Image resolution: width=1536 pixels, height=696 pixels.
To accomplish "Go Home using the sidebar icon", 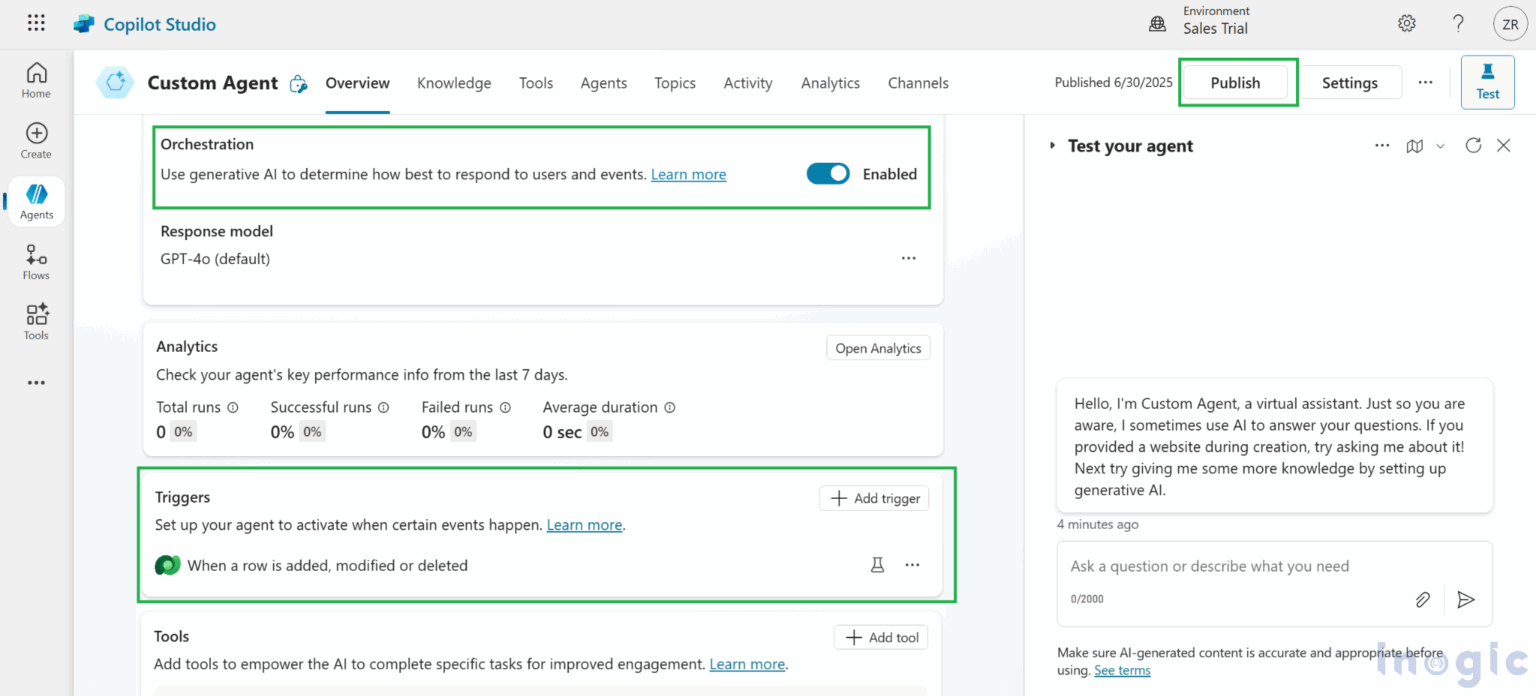I will pyautogui.click(x=36, y=78).
